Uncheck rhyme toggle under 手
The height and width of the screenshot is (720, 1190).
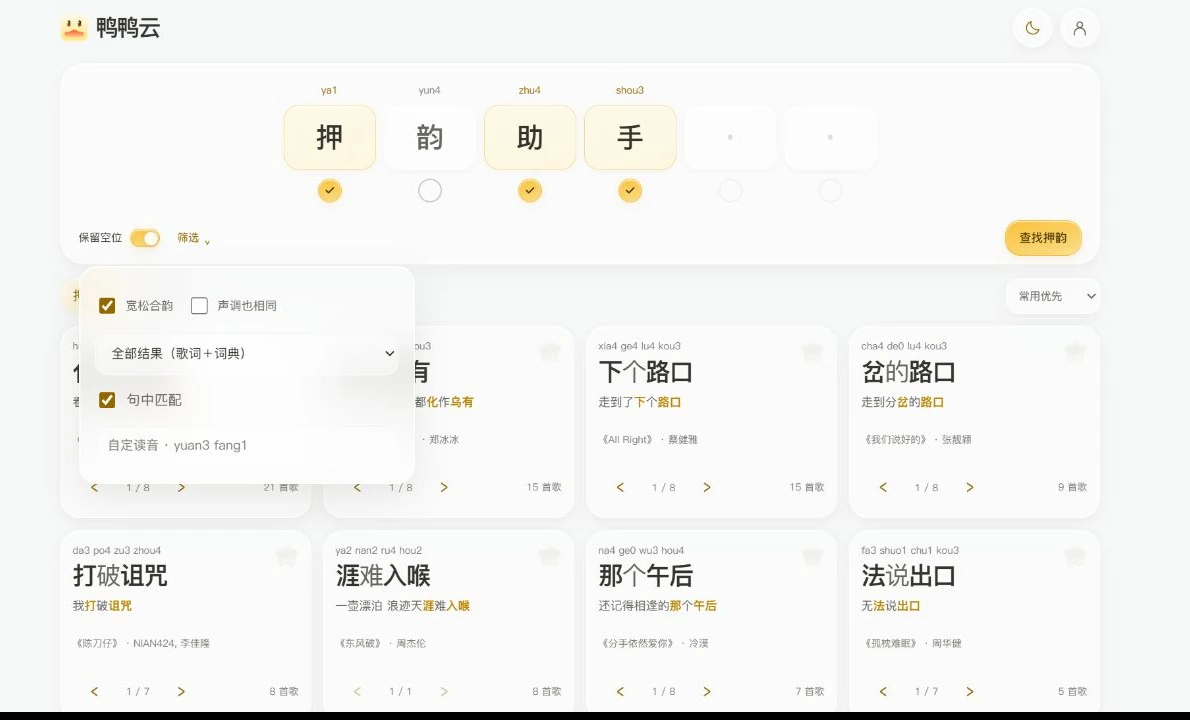pyautogui.click(x=630, y=190)
